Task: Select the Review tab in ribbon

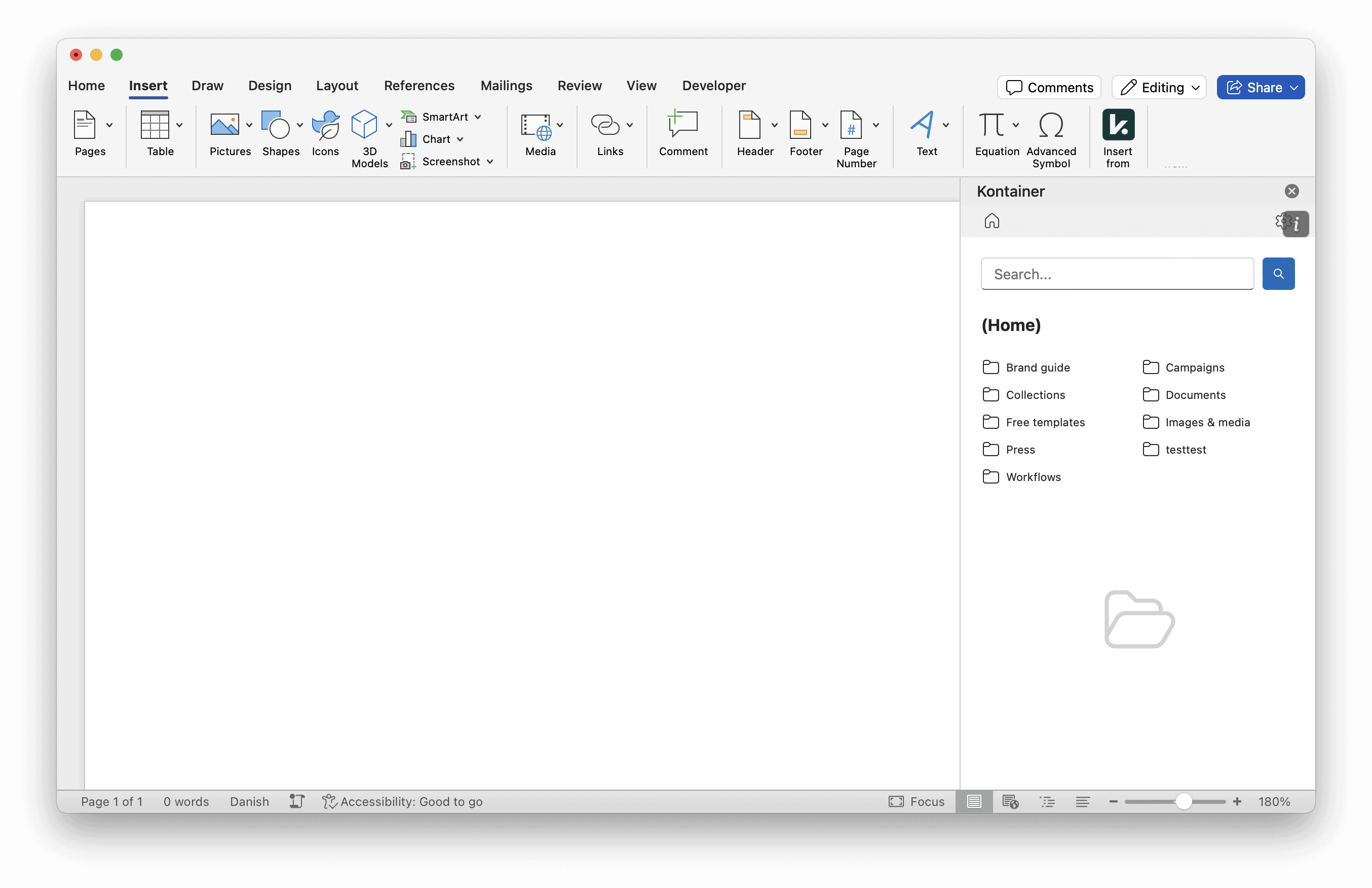Action: 580,85
